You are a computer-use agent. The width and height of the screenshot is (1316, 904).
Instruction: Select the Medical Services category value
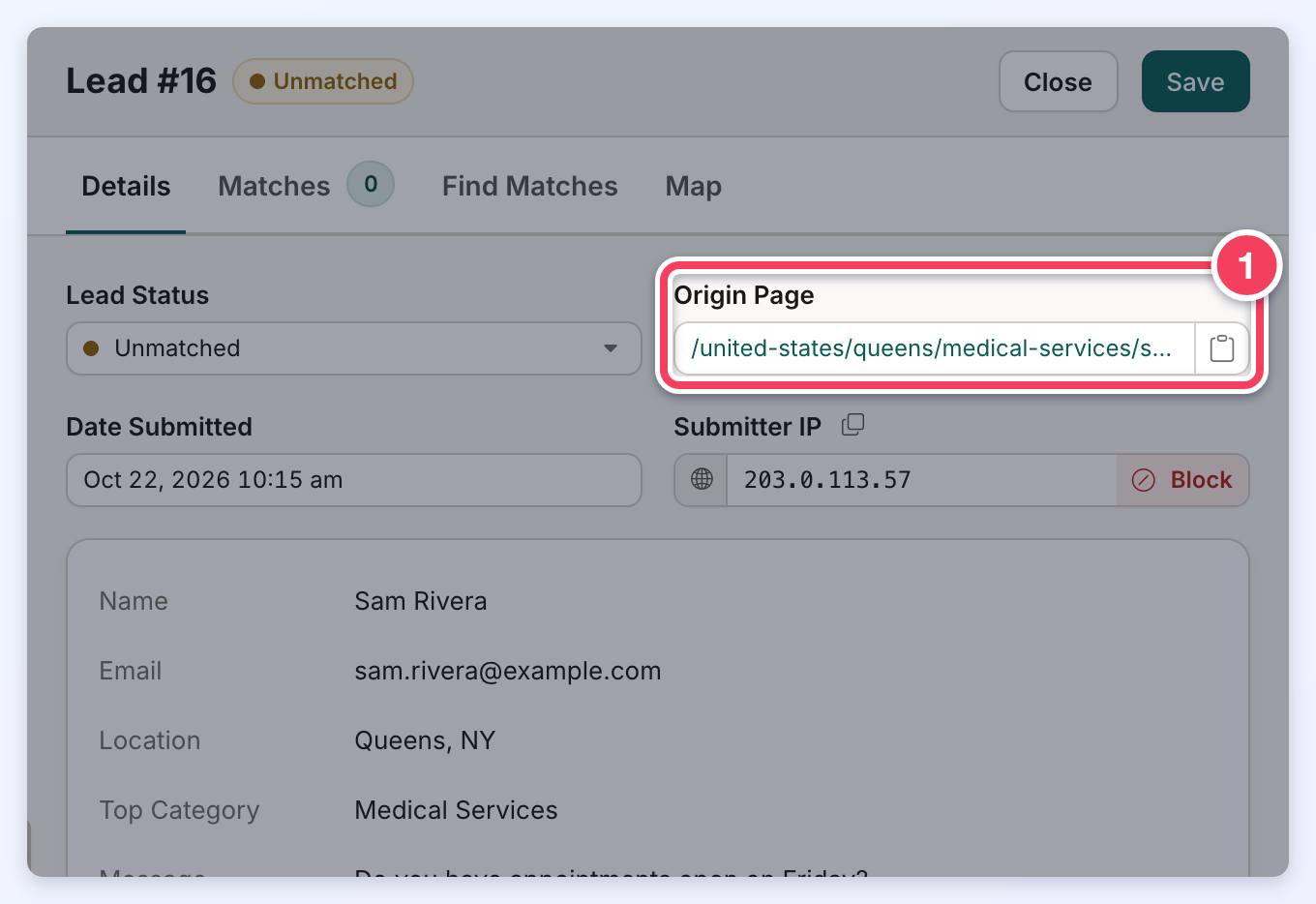click(457, 810)
